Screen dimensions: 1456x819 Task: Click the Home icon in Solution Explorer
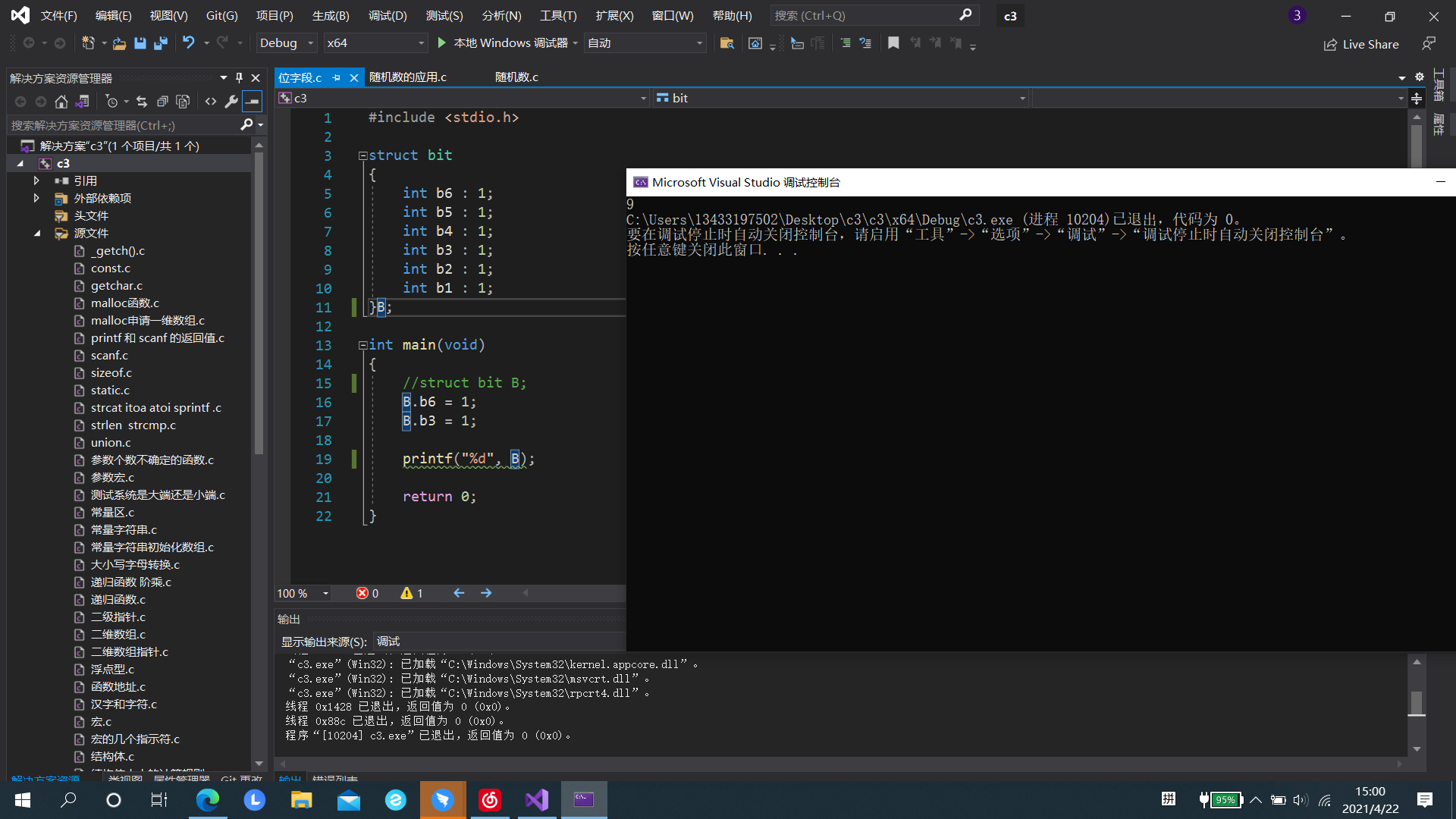[61, 101]
